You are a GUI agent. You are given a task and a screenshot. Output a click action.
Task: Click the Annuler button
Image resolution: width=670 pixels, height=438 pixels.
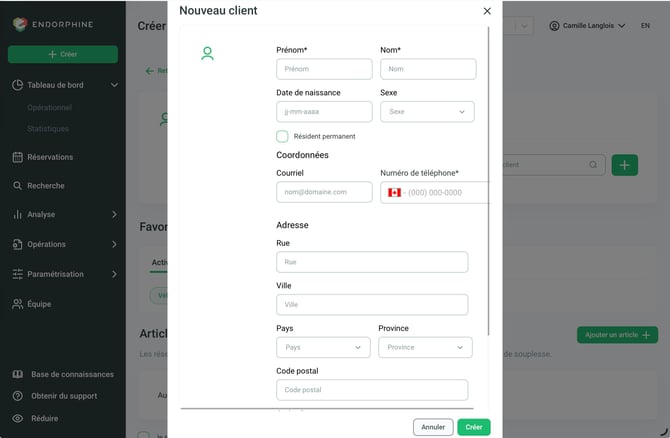coord(433,427)
